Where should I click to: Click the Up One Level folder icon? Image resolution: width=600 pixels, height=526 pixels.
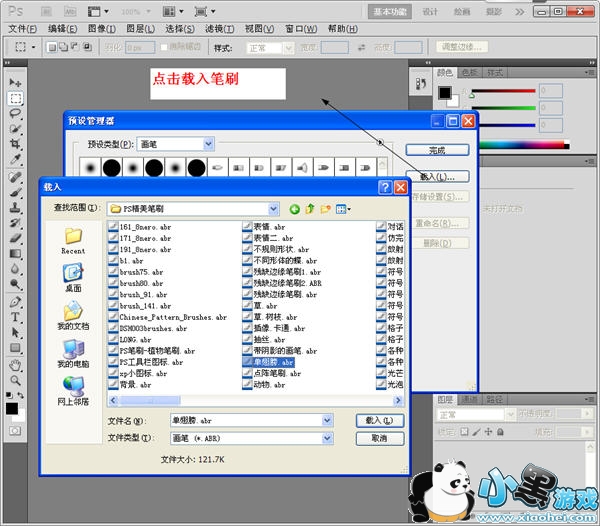(311, 209)
